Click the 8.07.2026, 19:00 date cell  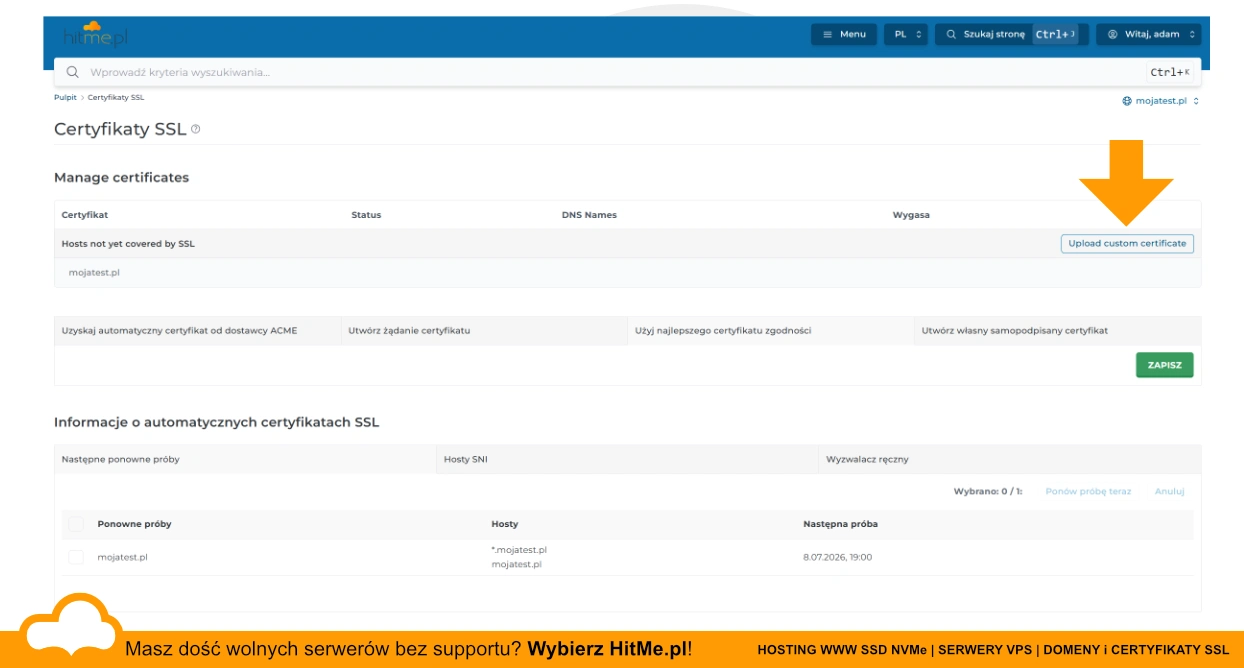(x=837, y=557)
